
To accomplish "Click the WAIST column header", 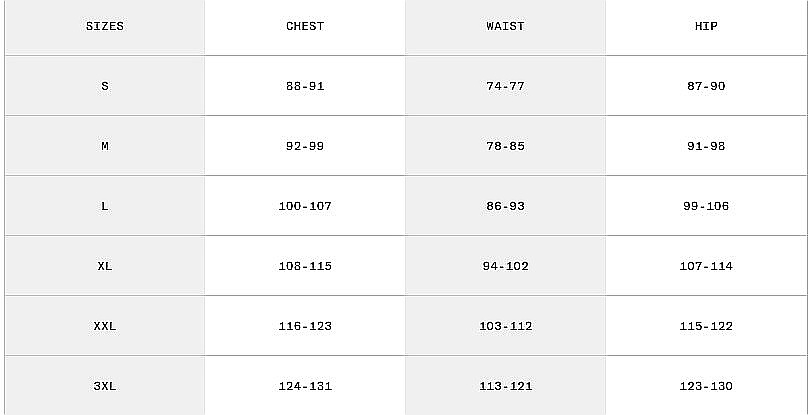I will [505, 26].
